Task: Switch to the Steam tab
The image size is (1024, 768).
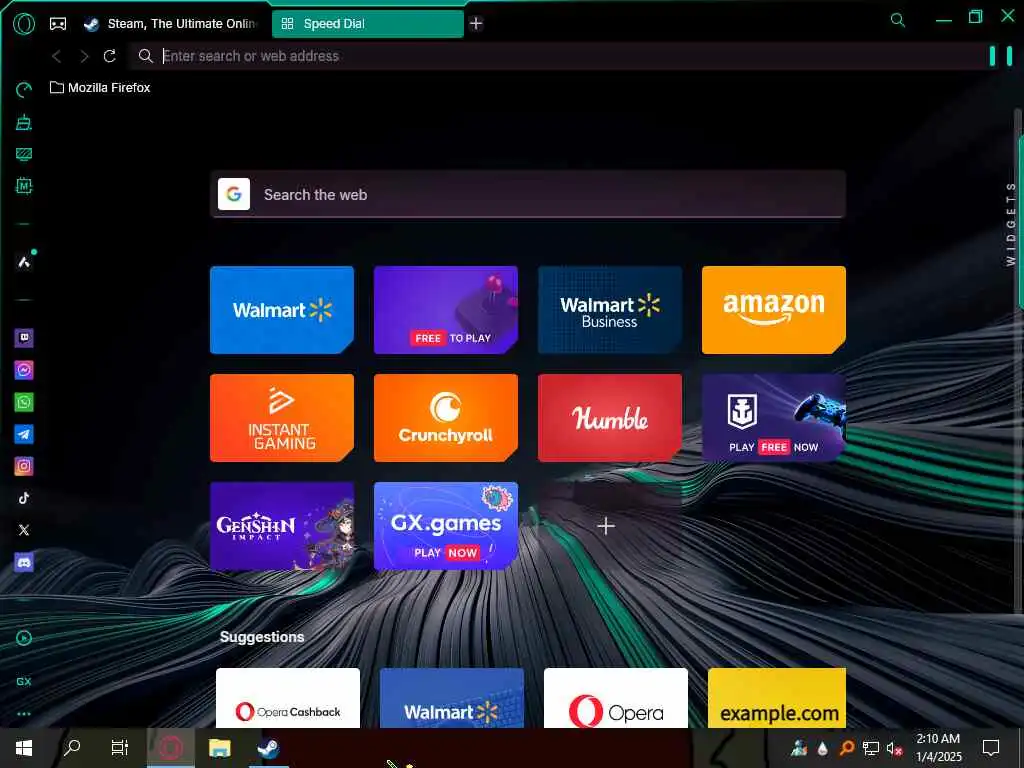Action: [171, 24]
